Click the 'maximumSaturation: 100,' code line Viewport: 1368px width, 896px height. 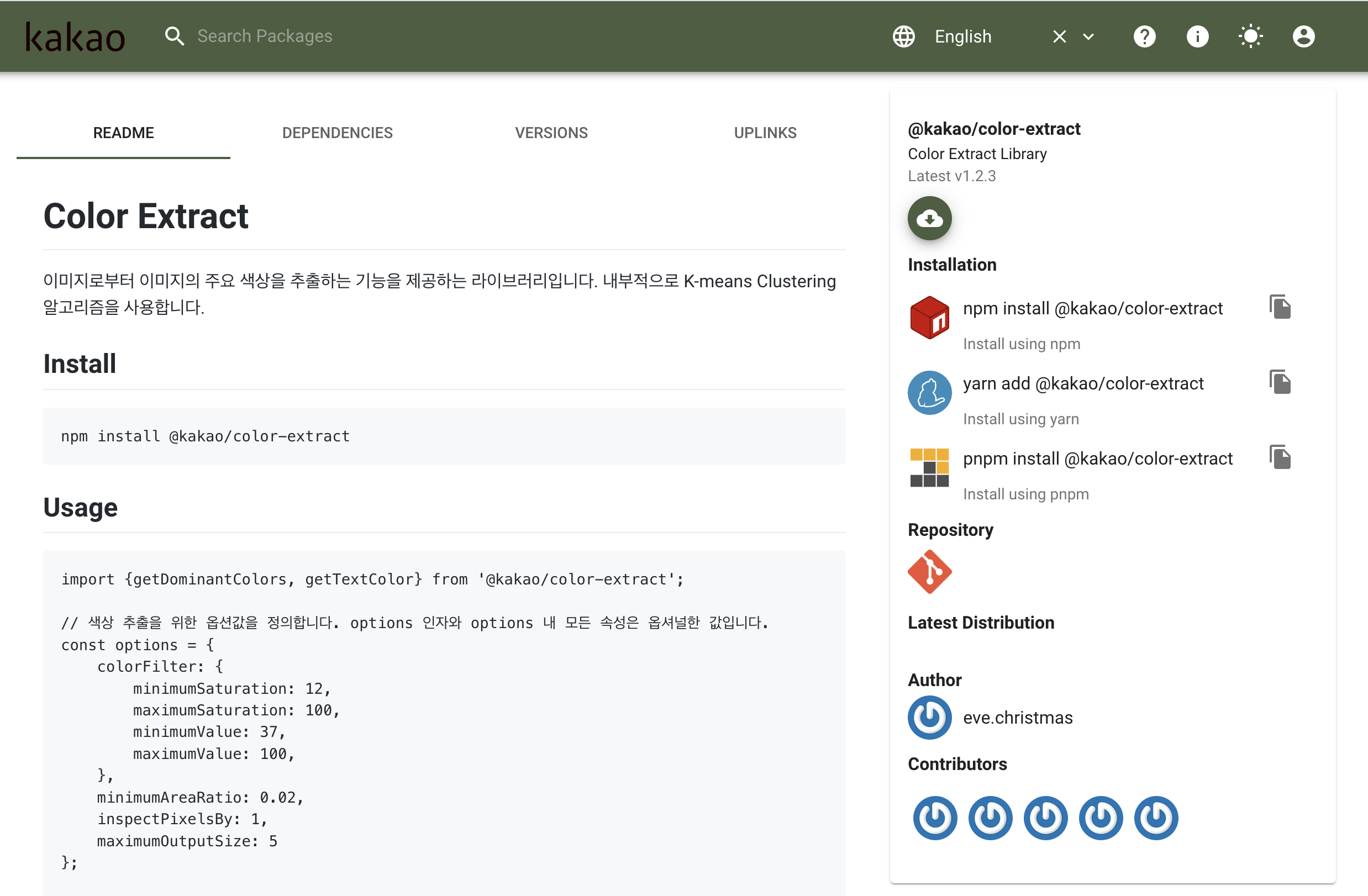tap(236, 710)
